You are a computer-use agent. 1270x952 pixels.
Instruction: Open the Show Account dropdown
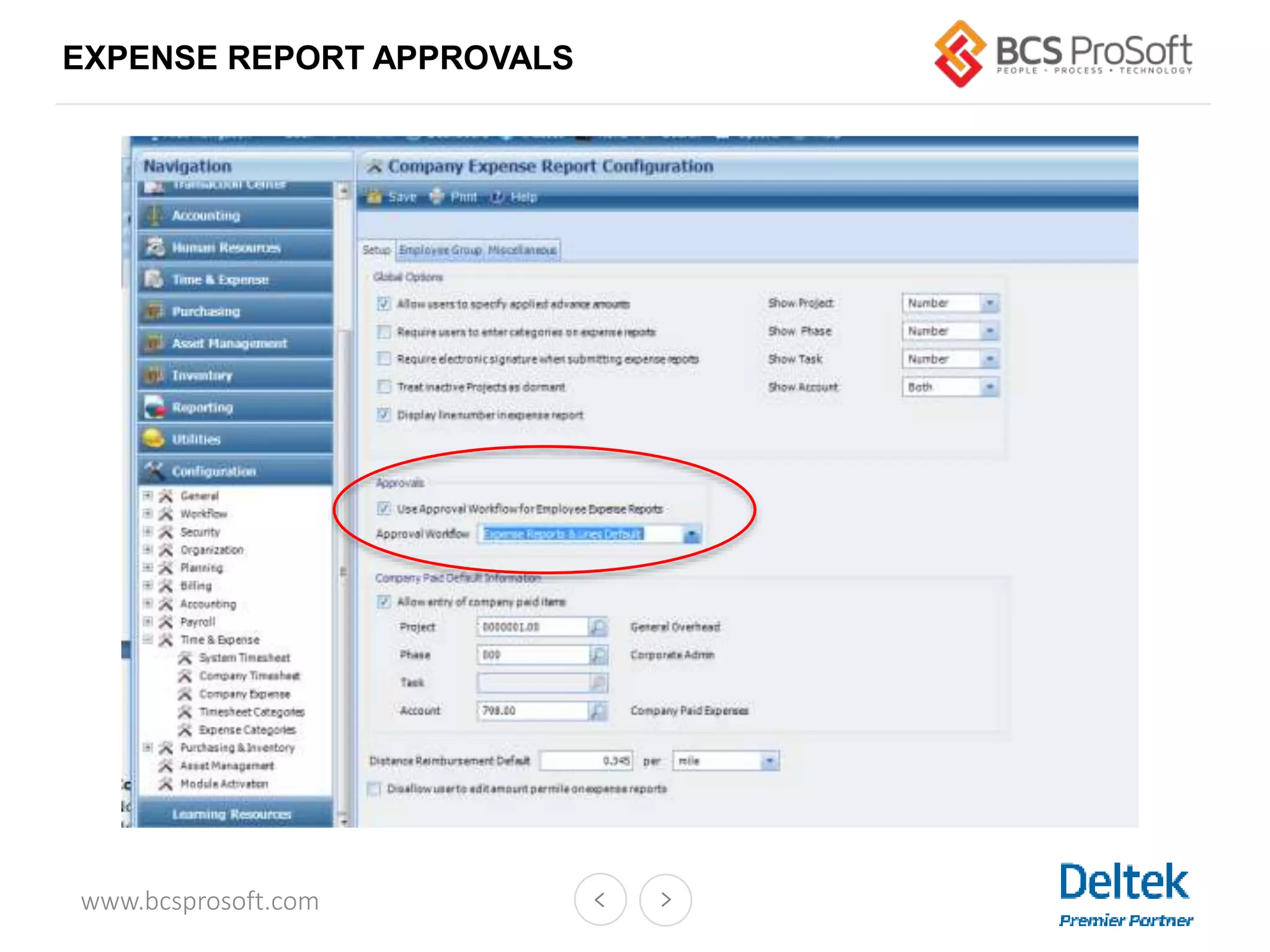[x=990, y=387]
